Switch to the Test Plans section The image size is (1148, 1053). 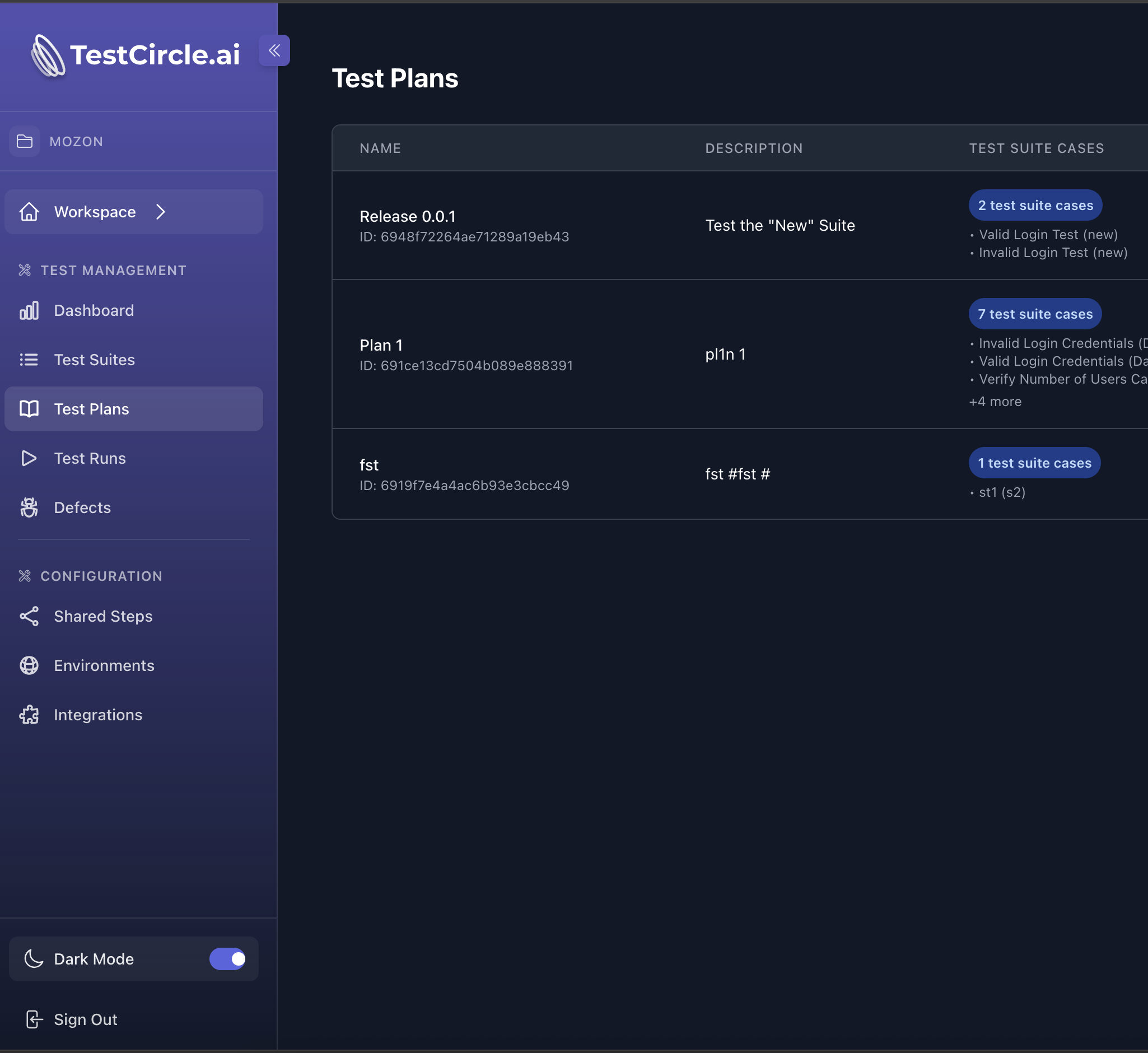point(91,408)
